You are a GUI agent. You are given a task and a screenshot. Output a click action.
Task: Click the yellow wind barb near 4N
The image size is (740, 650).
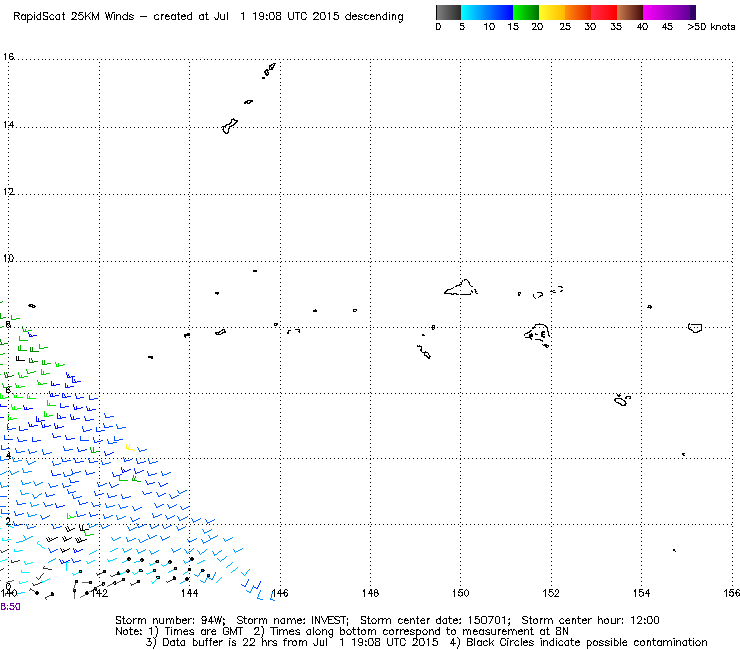[130, 447]
